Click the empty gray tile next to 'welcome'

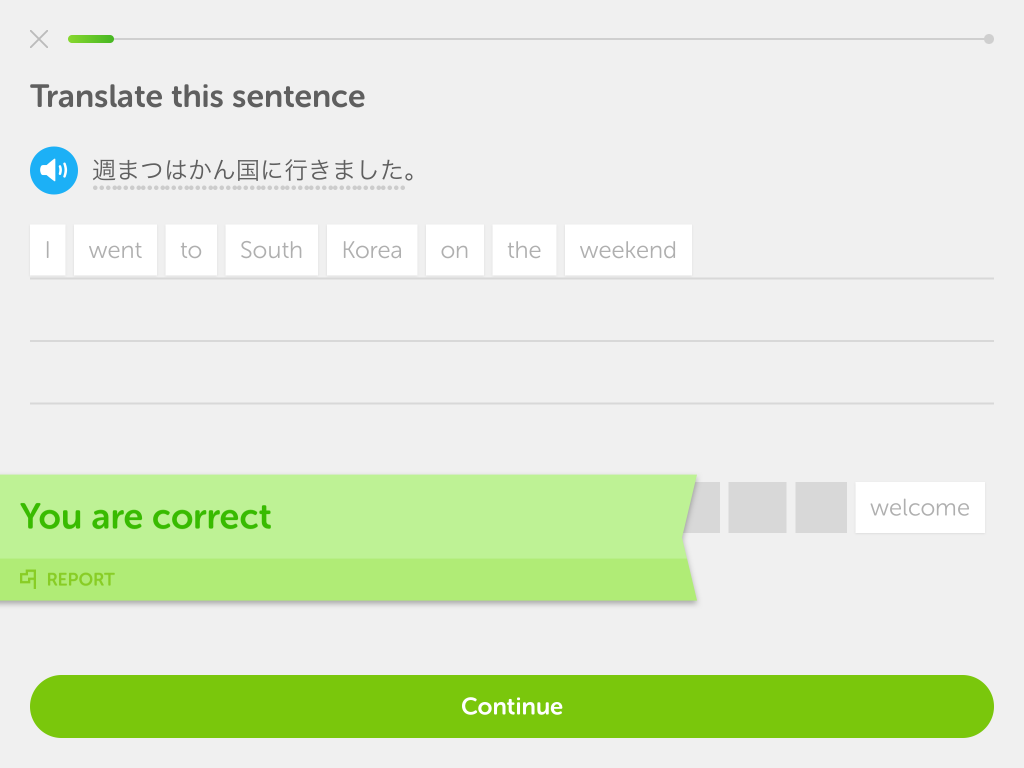coord(821,507)
